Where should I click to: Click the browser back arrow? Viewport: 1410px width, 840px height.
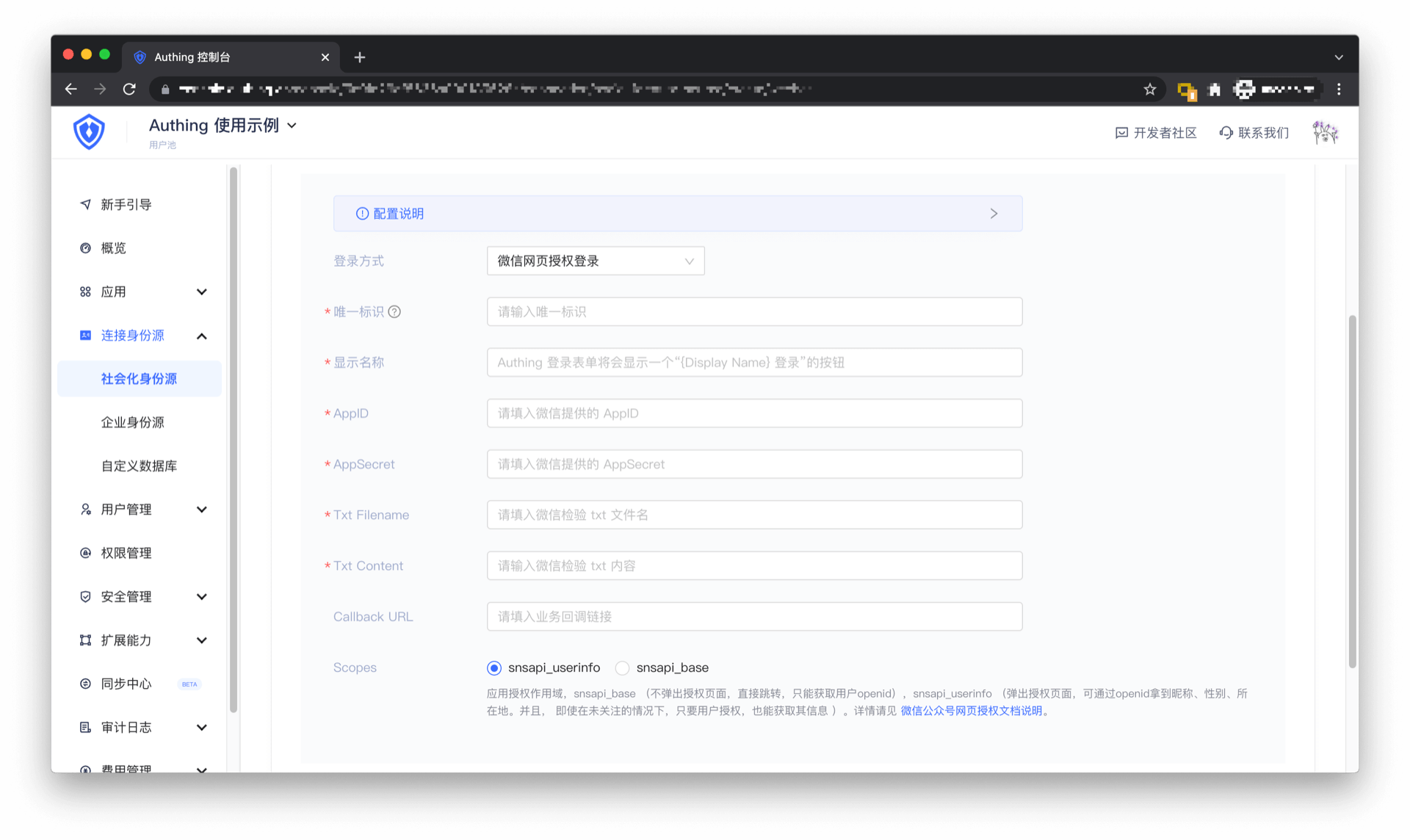(70, 89)
